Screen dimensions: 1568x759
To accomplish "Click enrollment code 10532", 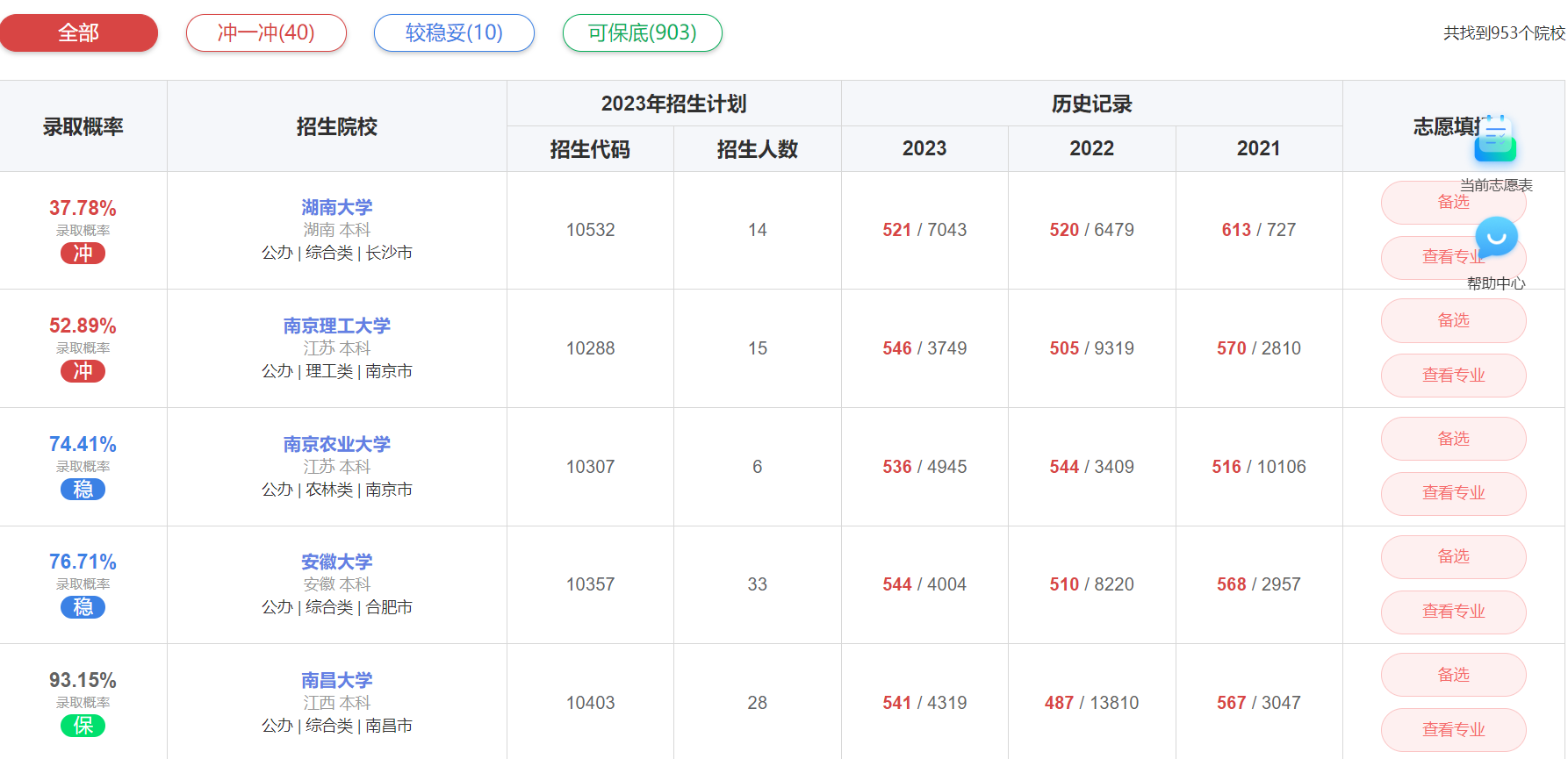I will (590, 230).
